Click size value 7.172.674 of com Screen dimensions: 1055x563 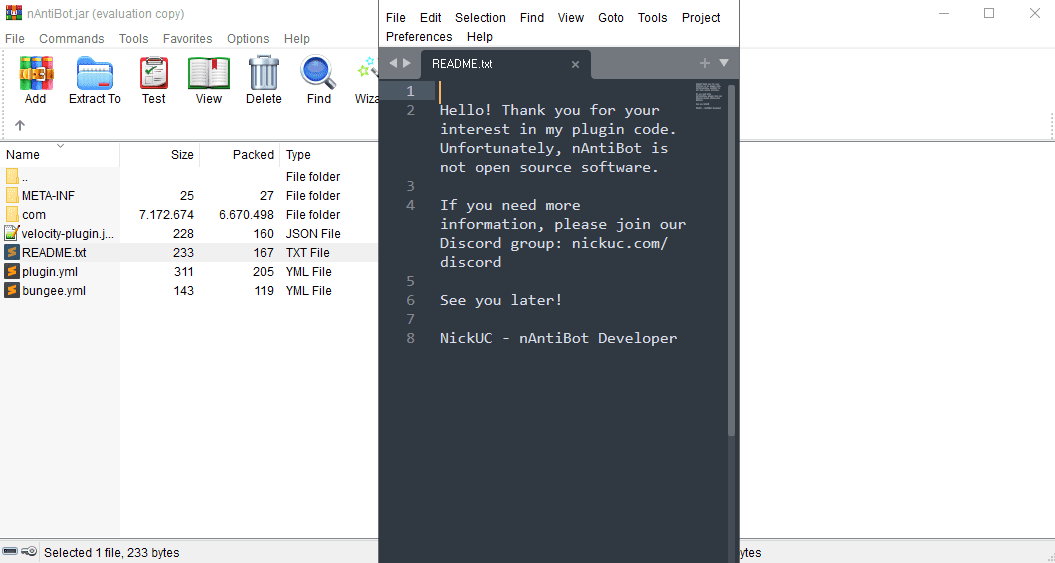pos(166,215)
